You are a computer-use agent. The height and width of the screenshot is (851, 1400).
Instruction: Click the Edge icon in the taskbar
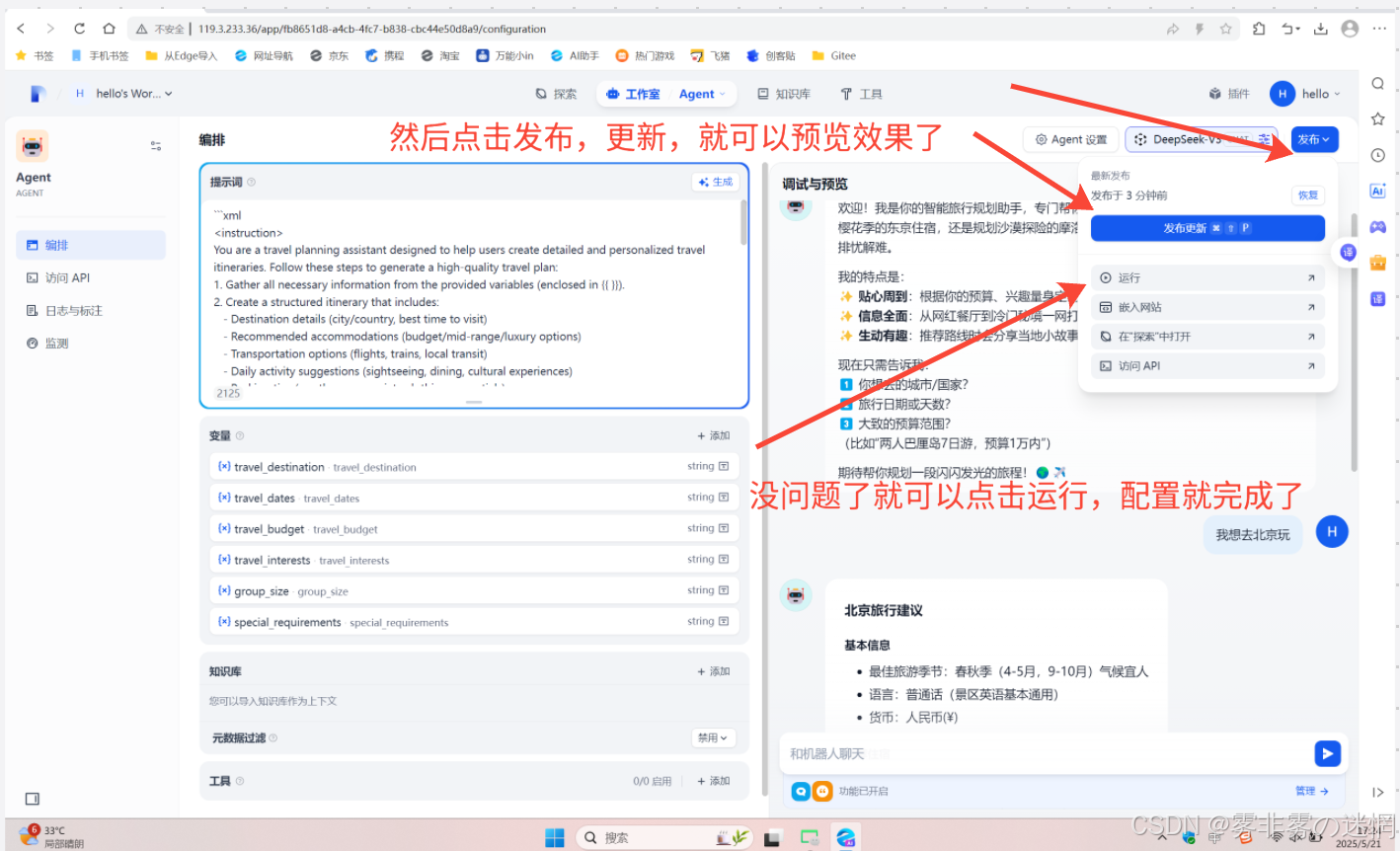click(846, 837)
